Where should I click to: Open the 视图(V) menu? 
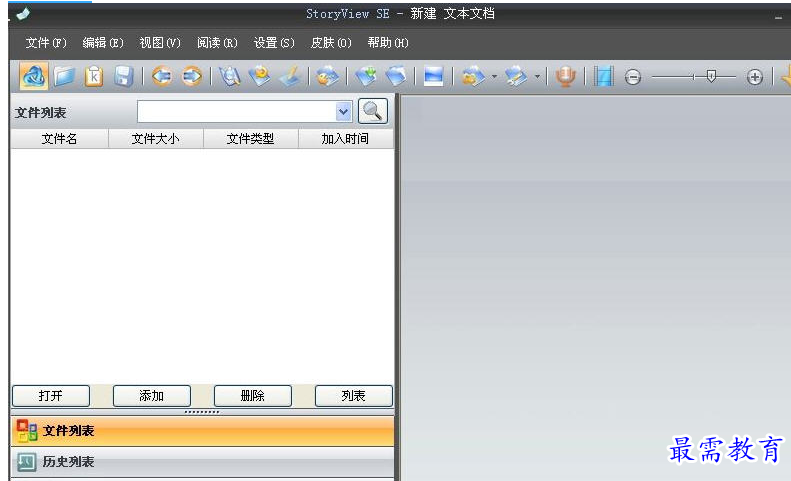(x=160, y=43)
